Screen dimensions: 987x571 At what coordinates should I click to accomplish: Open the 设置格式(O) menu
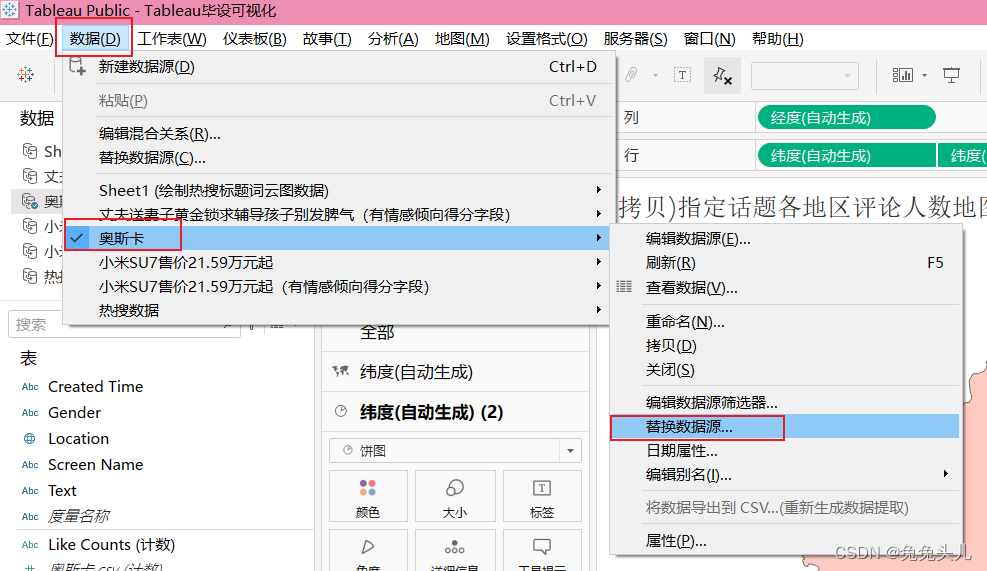point(546,39)
